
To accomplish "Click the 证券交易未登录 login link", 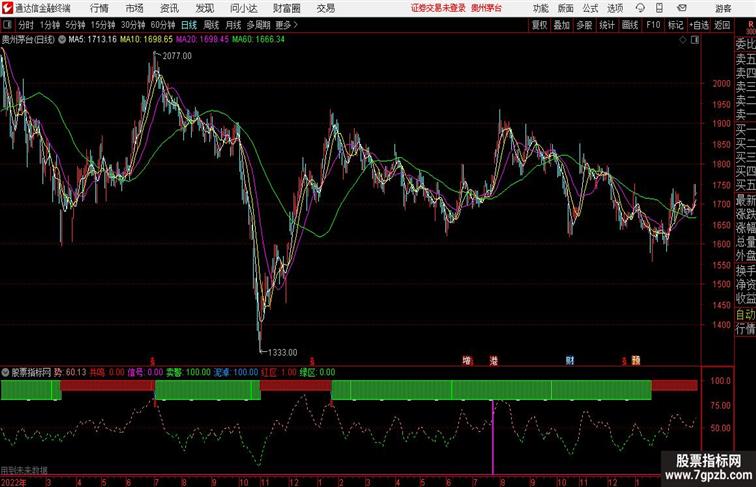I will pos(438,8).
